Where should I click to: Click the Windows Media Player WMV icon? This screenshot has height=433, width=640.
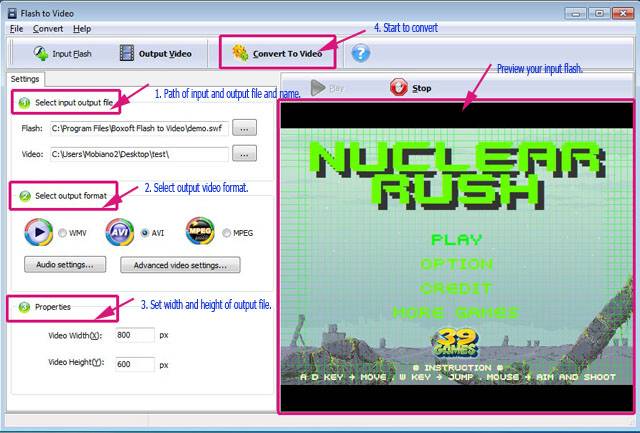[39, 232]
